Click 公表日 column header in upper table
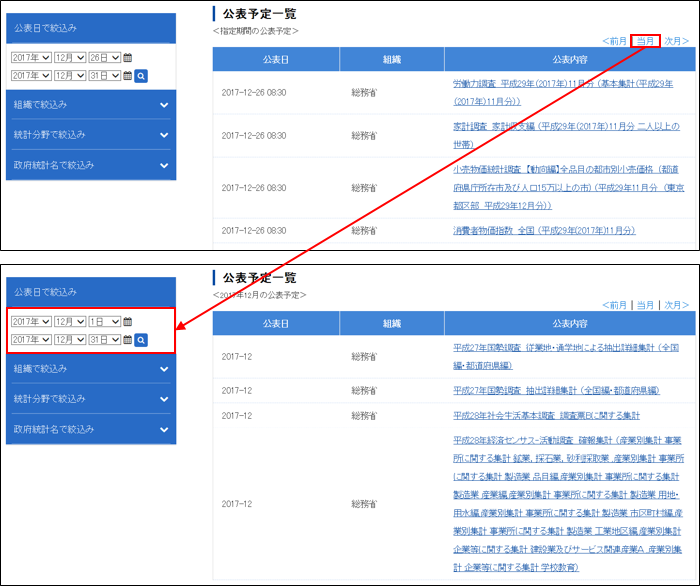700x586 pixels. 276,60
